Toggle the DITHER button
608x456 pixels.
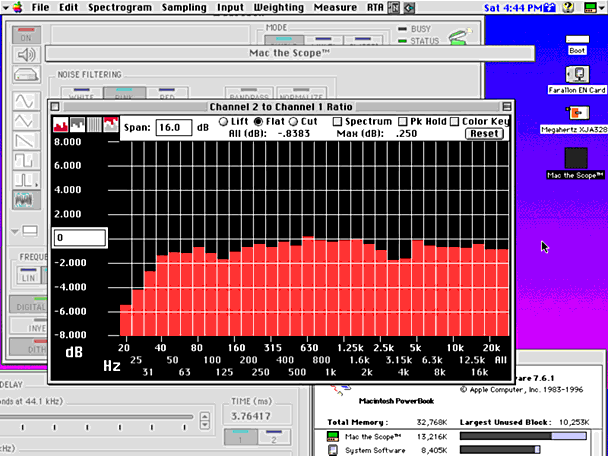point(28,345)
